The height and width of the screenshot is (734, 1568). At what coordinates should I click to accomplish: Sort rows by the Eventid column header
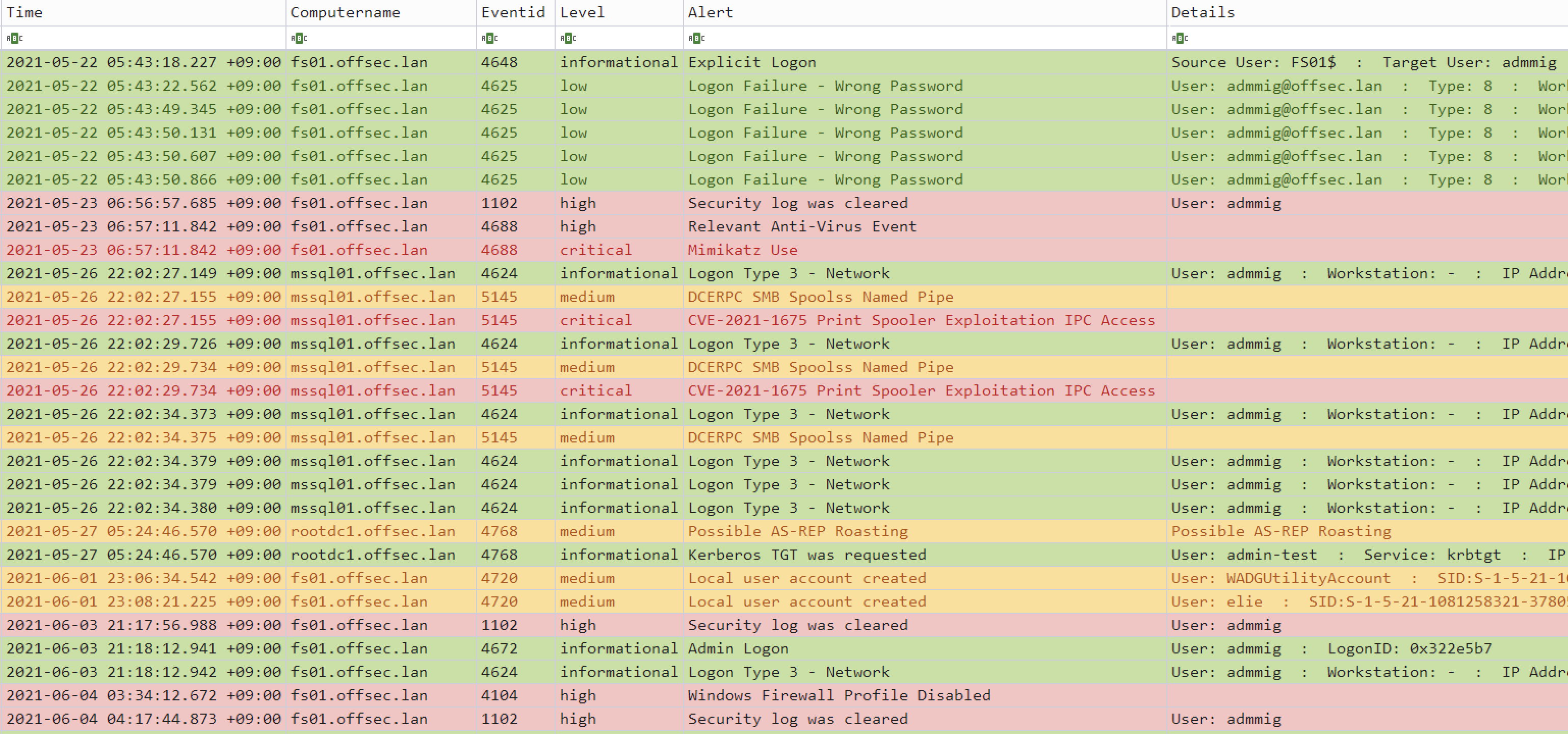click(514, 12)
